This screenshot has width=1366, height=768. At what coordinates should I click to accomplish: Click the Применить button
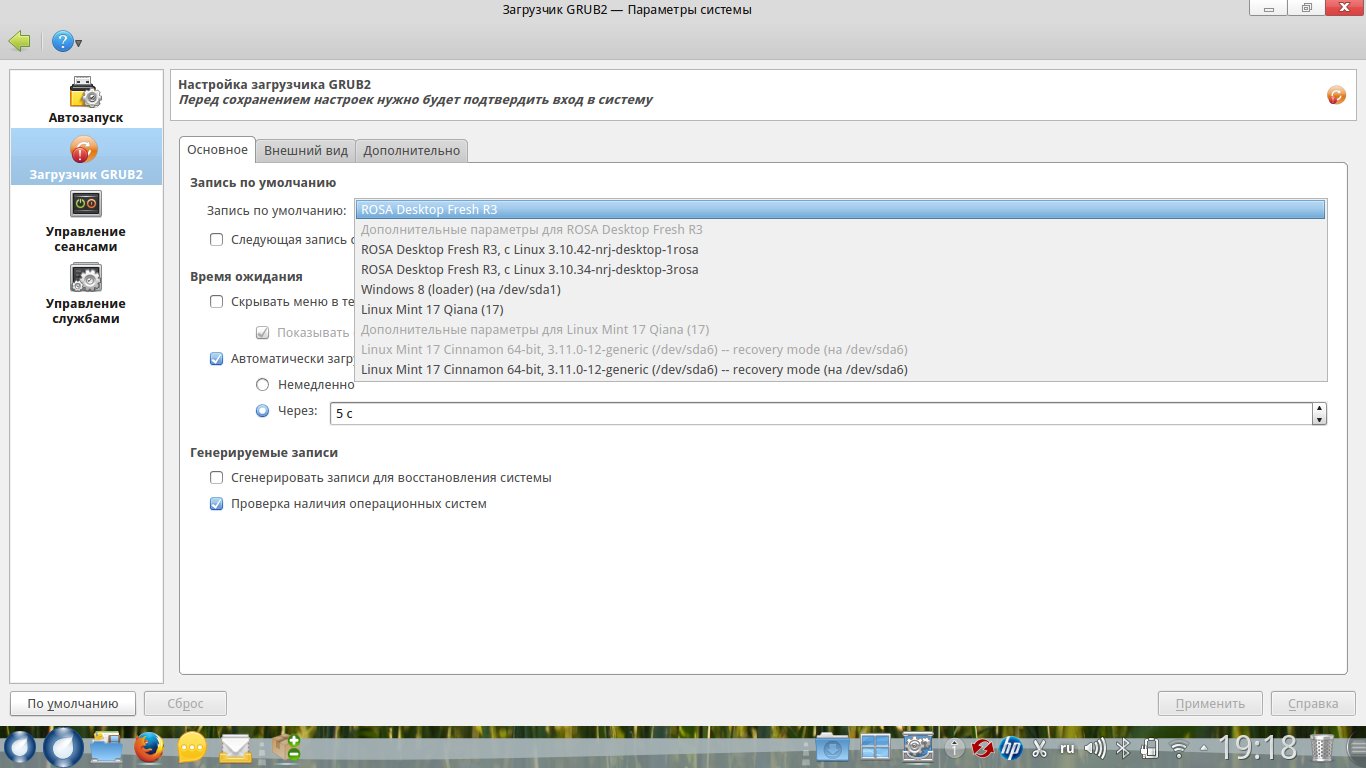pyautogui.click(x=1210, y=703)
